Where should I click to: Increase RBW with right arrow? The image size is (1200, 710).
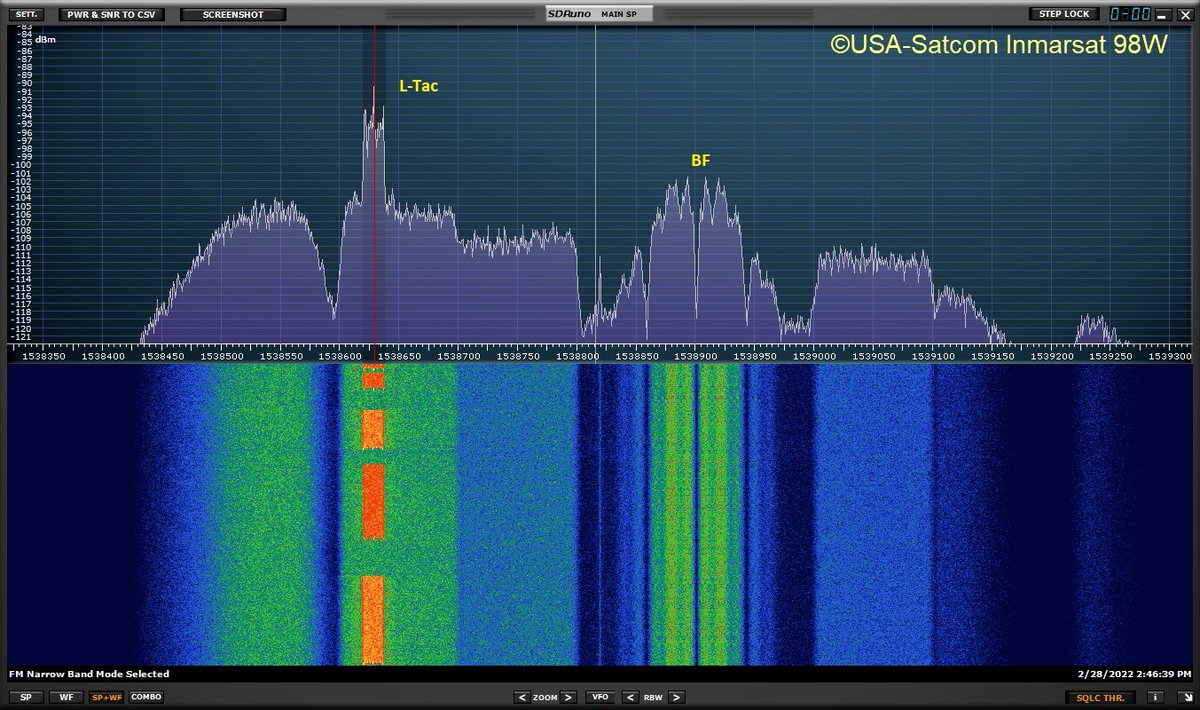[677, 697]
